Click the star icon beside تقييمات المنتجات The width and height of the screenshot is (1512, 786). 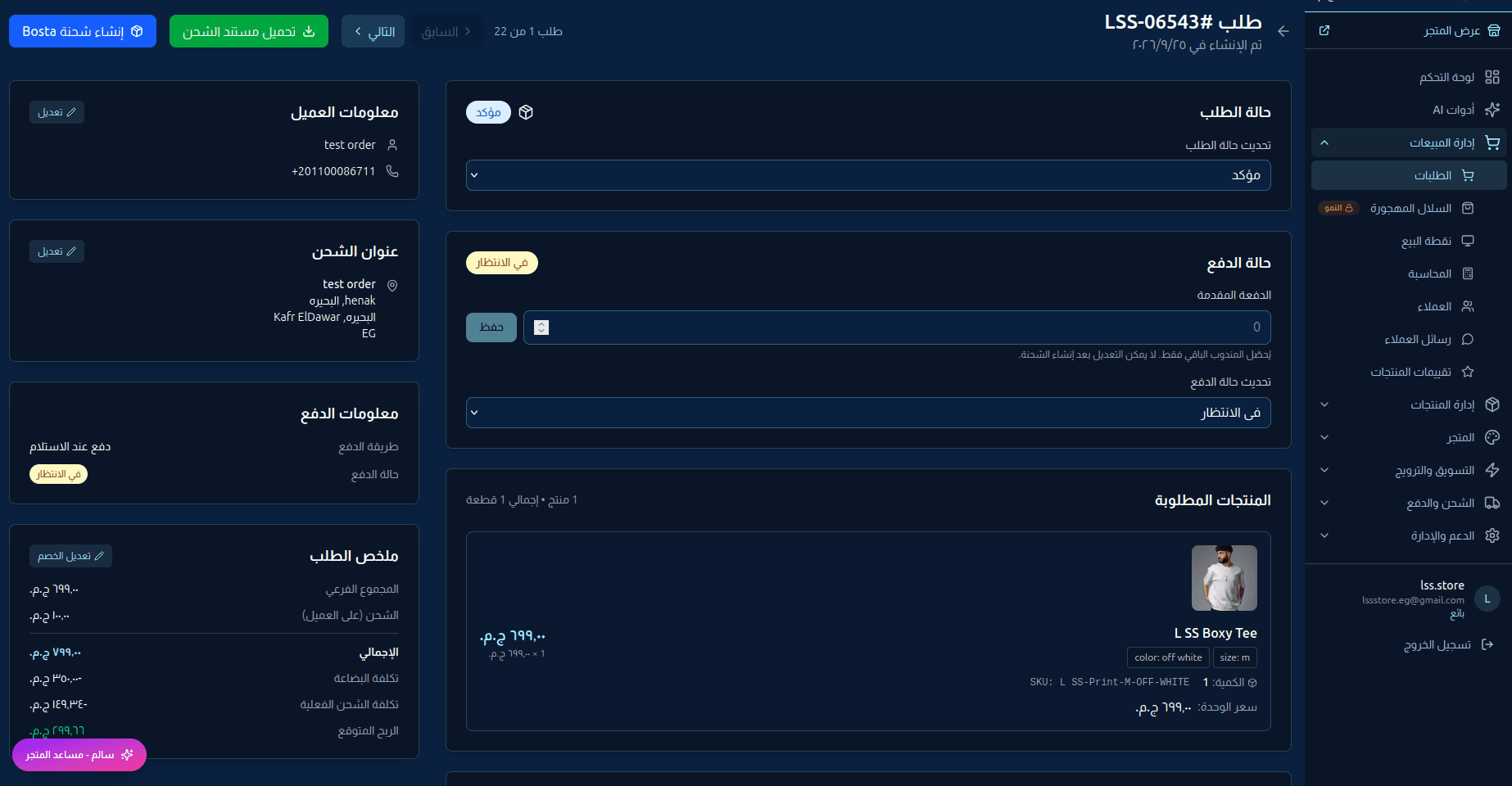pos(1468,372)
